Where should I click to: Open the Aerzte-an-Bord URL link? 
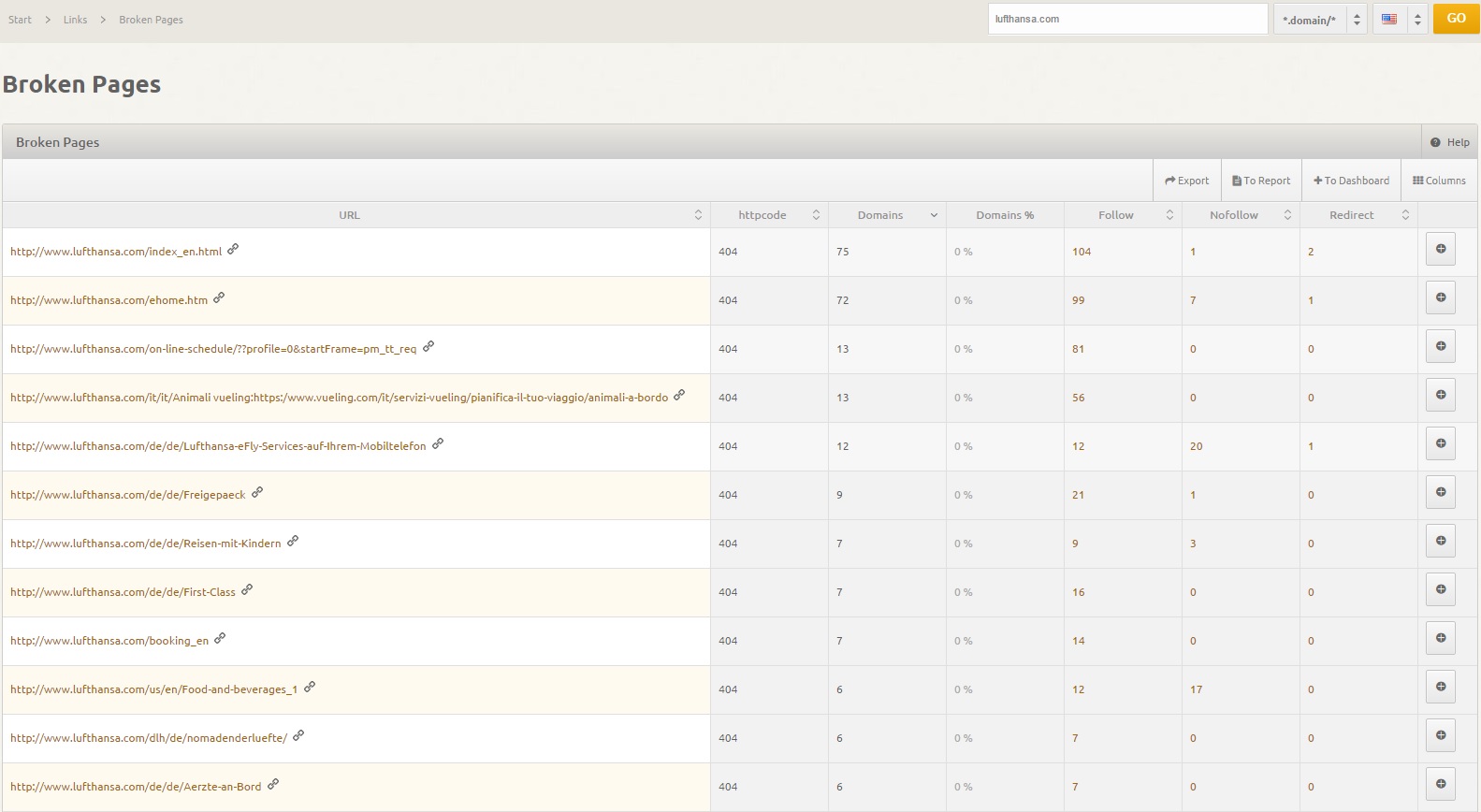coord(136,787)
